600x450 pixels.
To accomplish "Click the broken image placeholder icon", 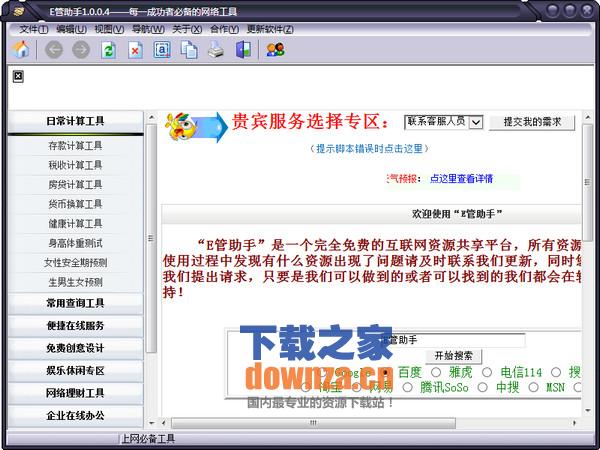I will [x=18, y=77].
